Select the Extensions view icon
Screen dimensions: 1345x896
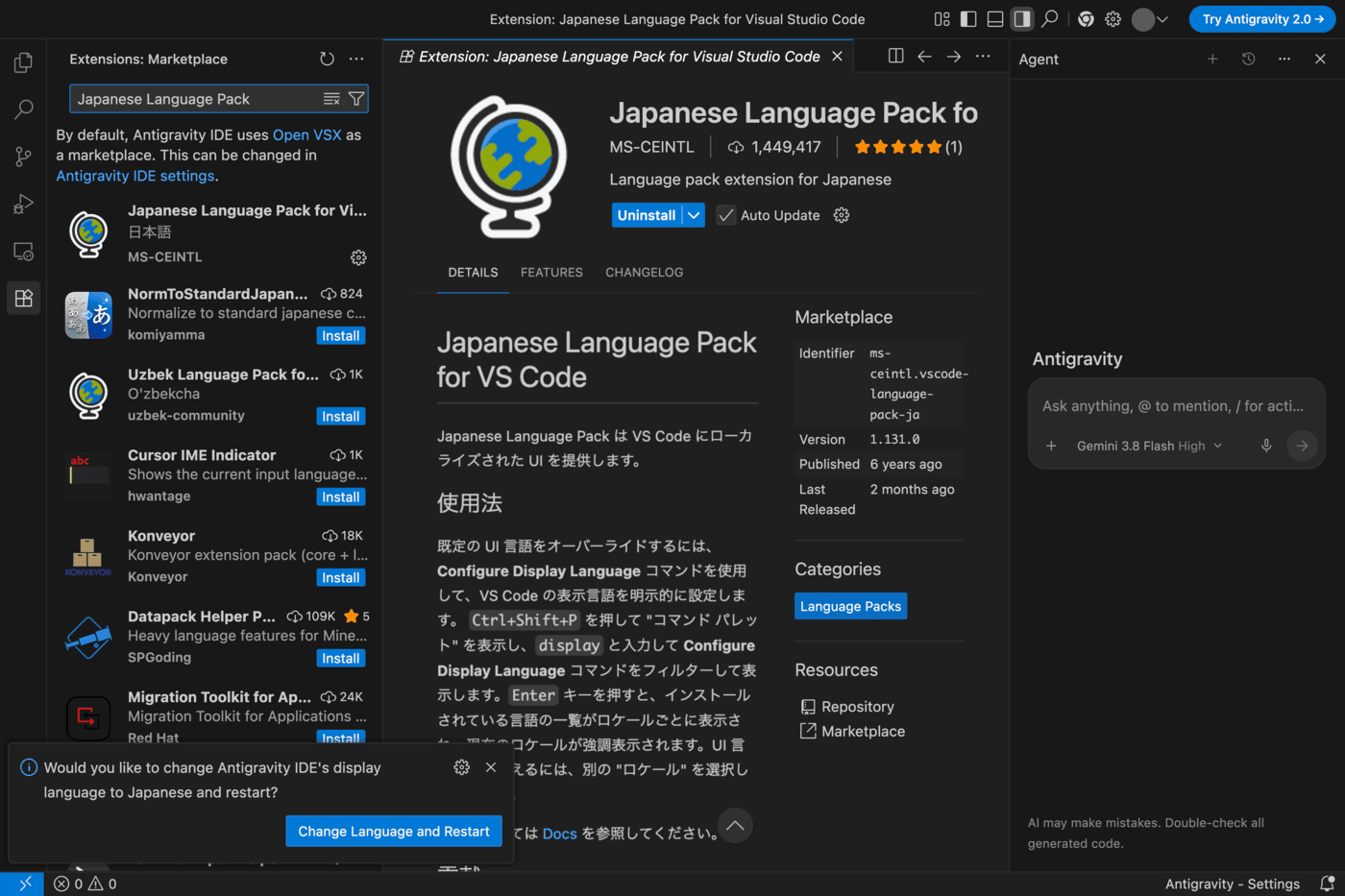[23, 298]
